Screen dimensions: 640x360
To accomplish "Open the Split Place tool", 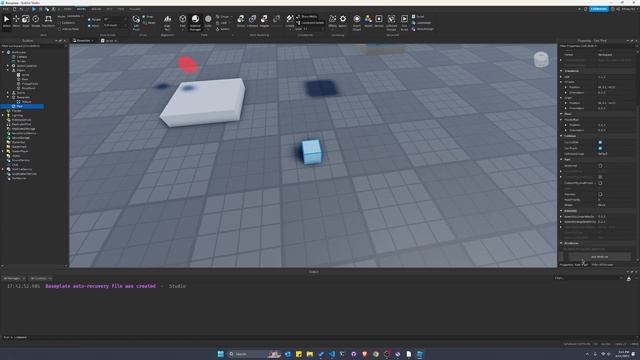I will (136, 23).
